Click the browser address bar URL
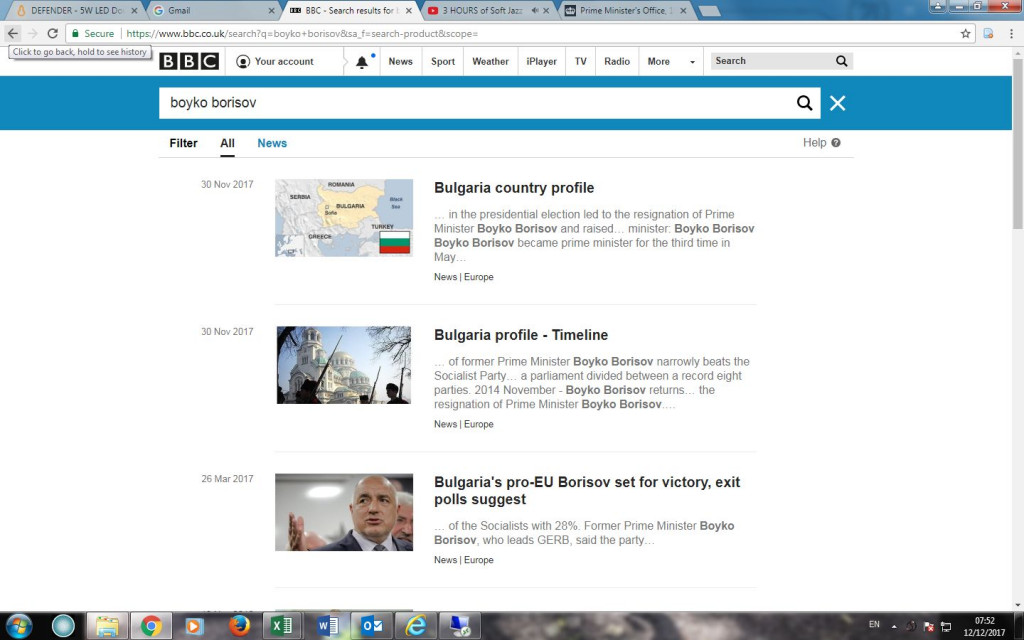This screenshot has height=640, width=1024. (302, 33)
